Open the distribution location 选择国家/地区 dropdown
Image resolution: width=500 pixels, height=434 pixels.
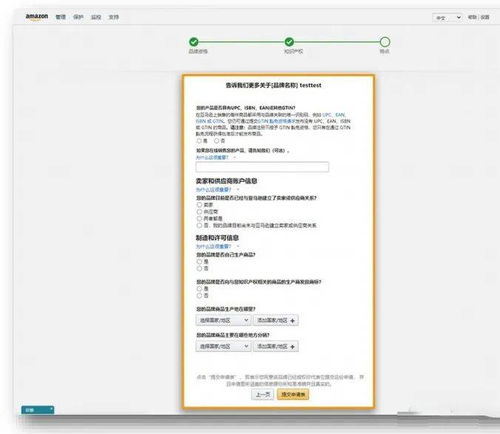(223, 346)
